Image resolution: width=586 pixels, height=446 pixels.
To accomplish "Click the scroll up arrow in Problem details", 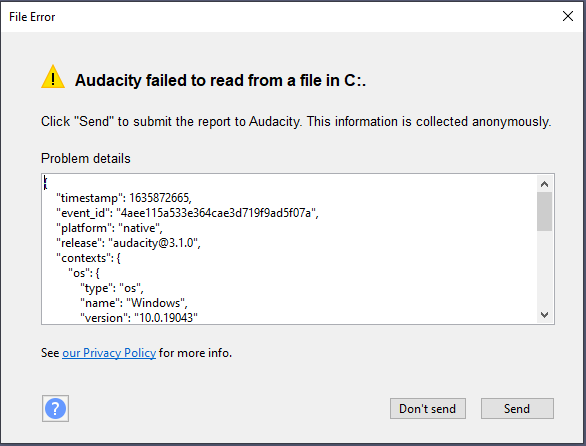I will point(544,184).
